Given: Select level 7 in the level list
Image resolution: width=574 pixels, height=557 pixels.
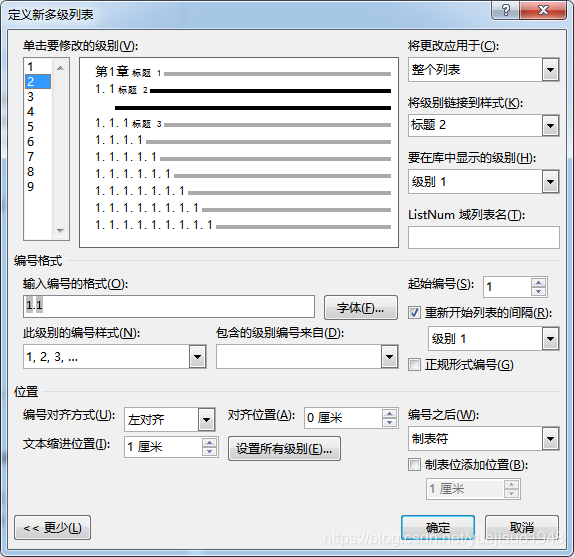Looking at the screenshot, I should (x=38, y=157).
